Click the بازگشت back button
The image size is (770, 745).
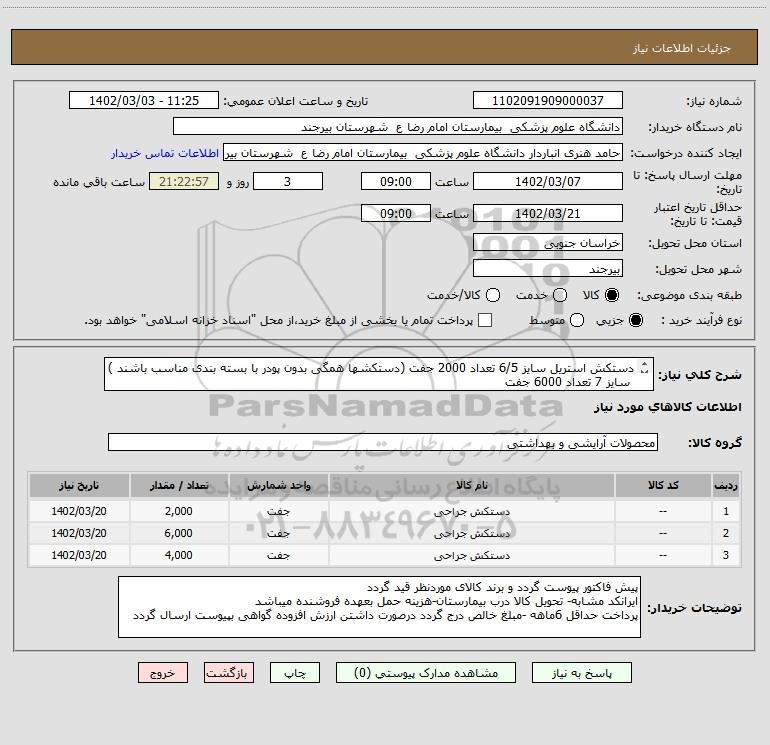click(229, 673)
